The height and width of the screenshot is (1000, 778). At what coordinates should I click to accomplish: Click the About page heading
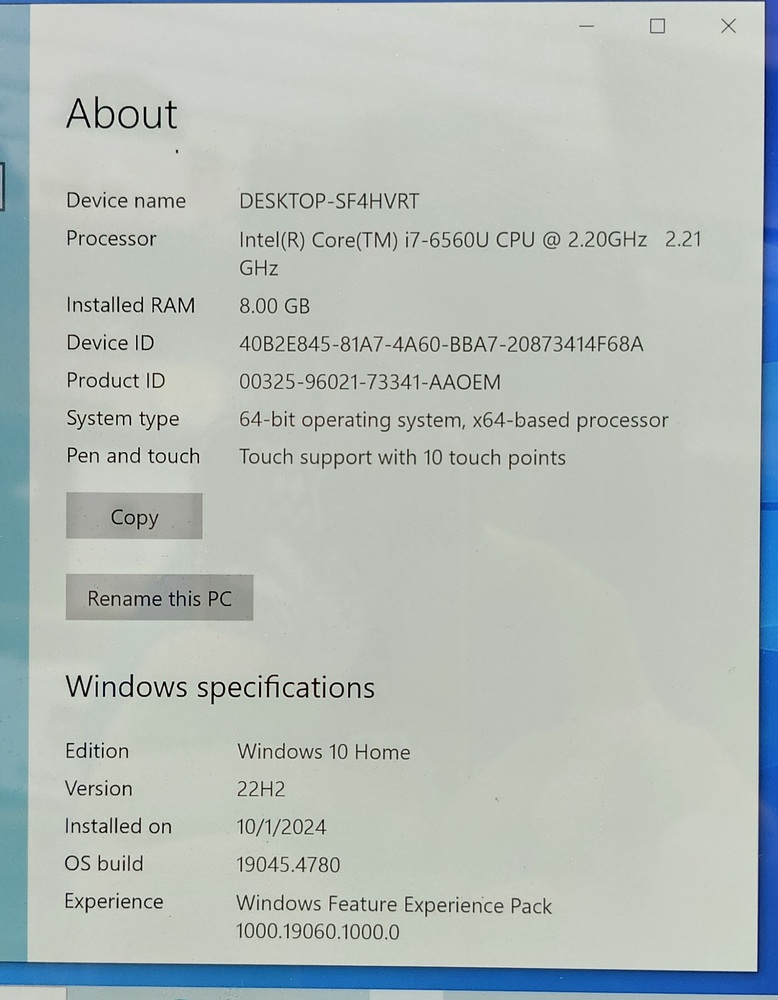122,114
